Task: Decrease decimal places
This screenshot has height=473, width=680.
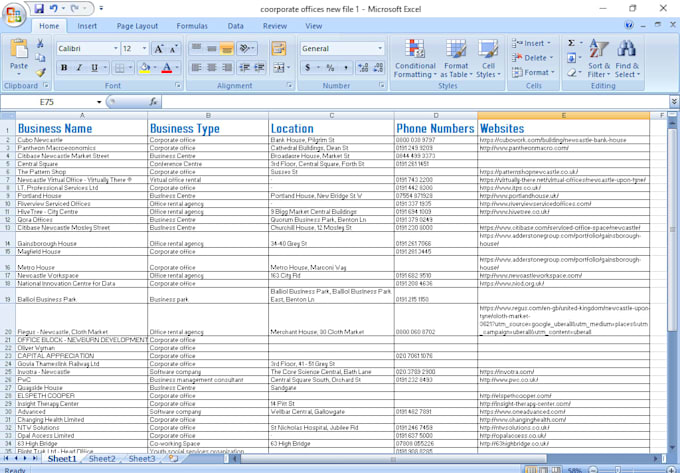Action: (x=378, y=68)
